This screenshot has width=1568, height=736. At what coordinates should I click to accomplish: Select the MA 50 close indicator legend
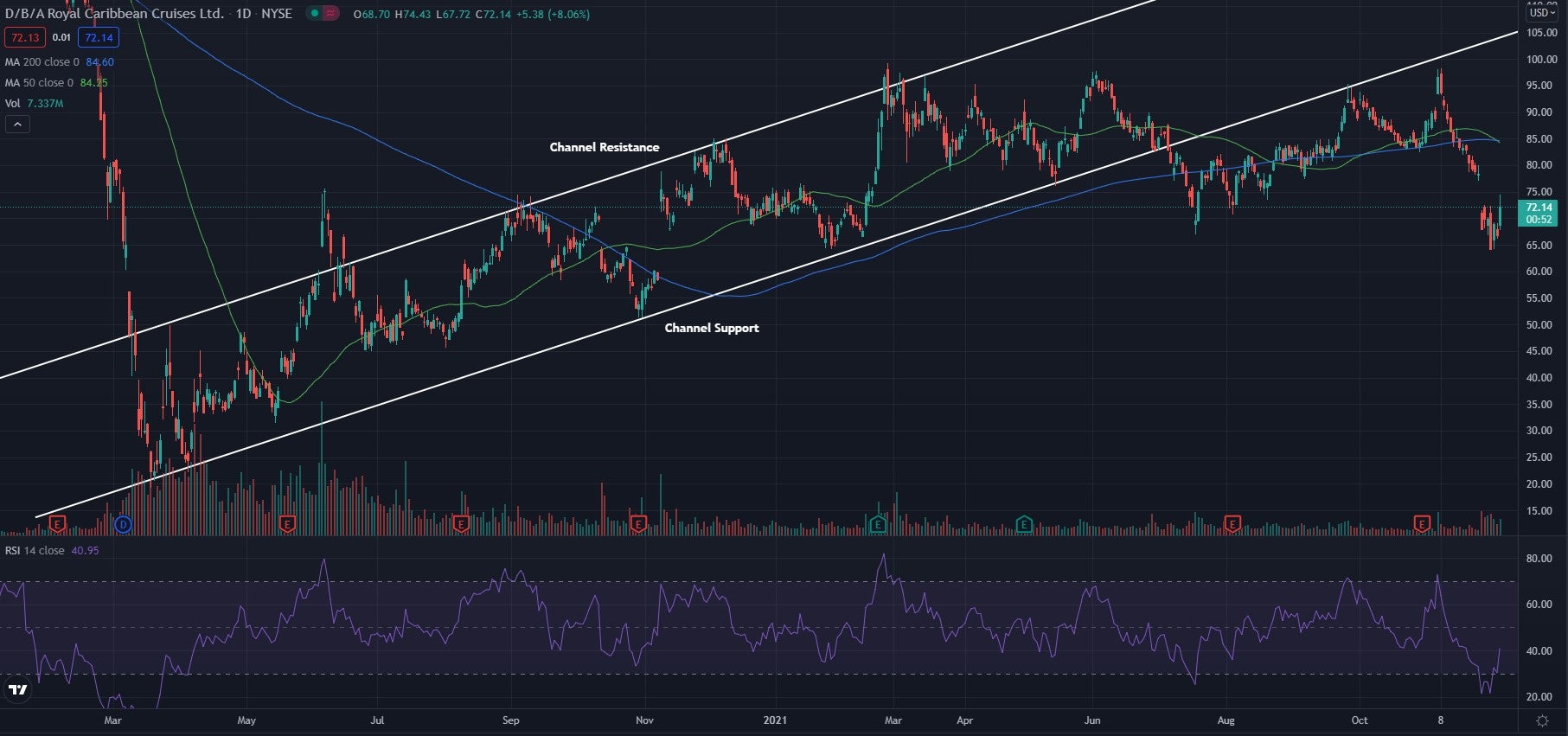pyautogui.click(x=56, y=83)
